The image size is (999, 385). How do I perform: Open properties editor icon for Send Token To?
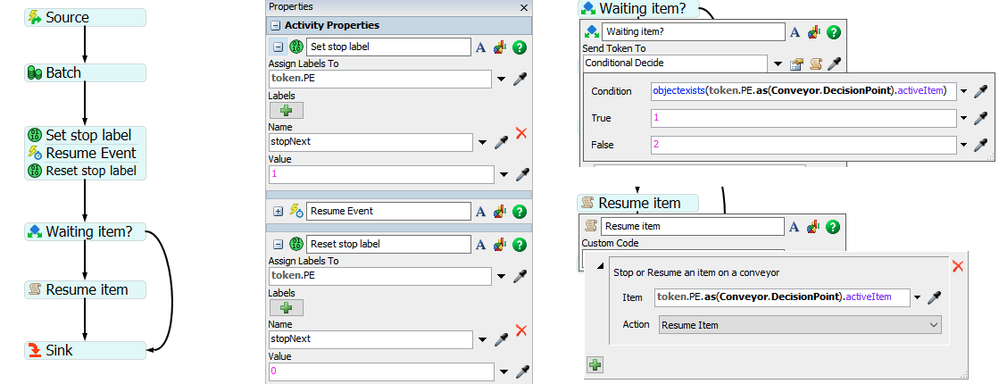click(796, 64)
